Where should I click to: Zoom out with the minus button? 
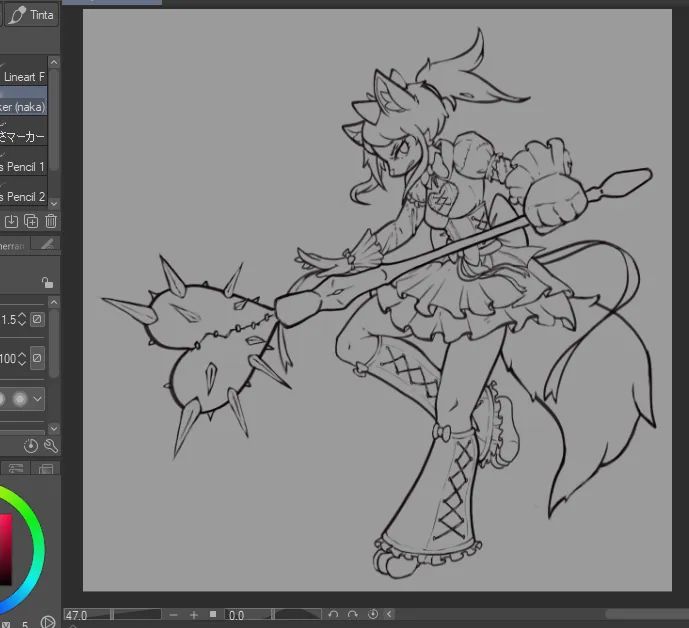pyautogui.click(x=173, y=615)
